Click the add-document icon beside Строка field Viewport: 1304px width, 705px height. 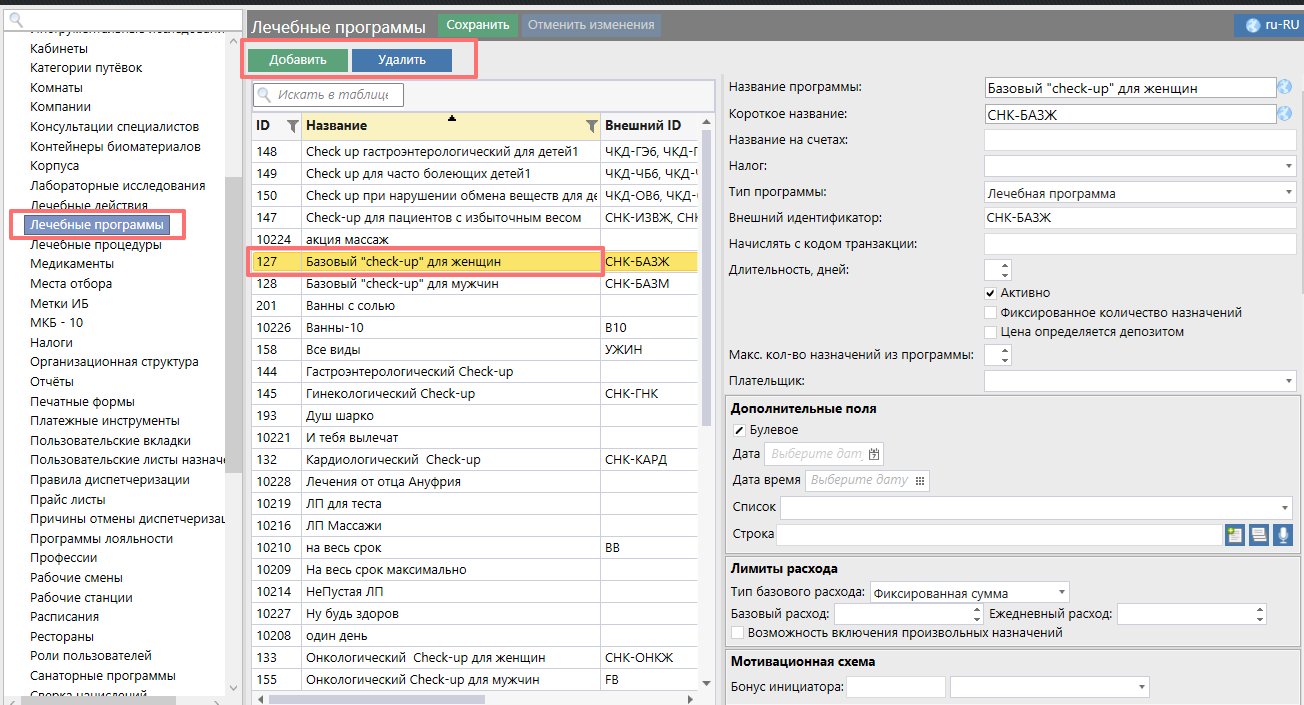(1235, 535)
